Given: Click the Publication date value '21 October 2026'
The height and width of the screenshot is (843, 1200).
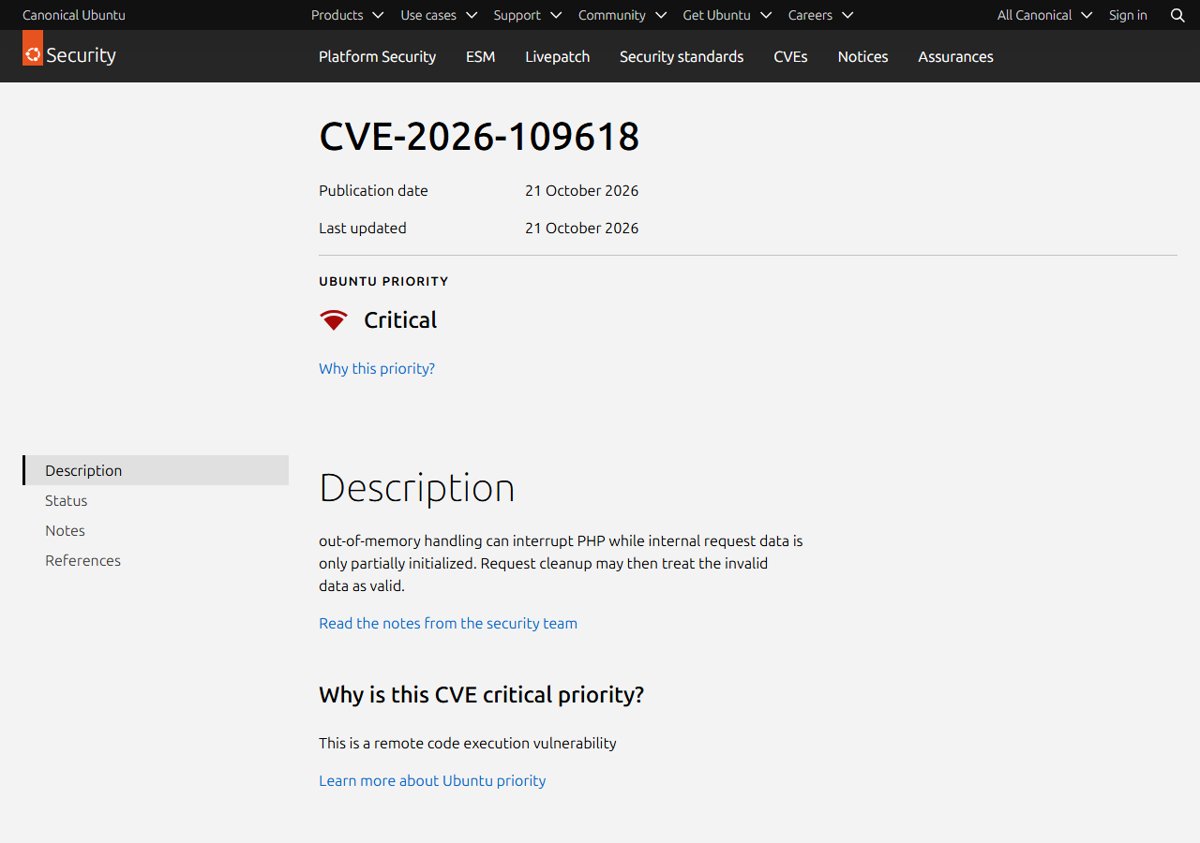Looking at the screenshot, I should (x=581, y=190).
